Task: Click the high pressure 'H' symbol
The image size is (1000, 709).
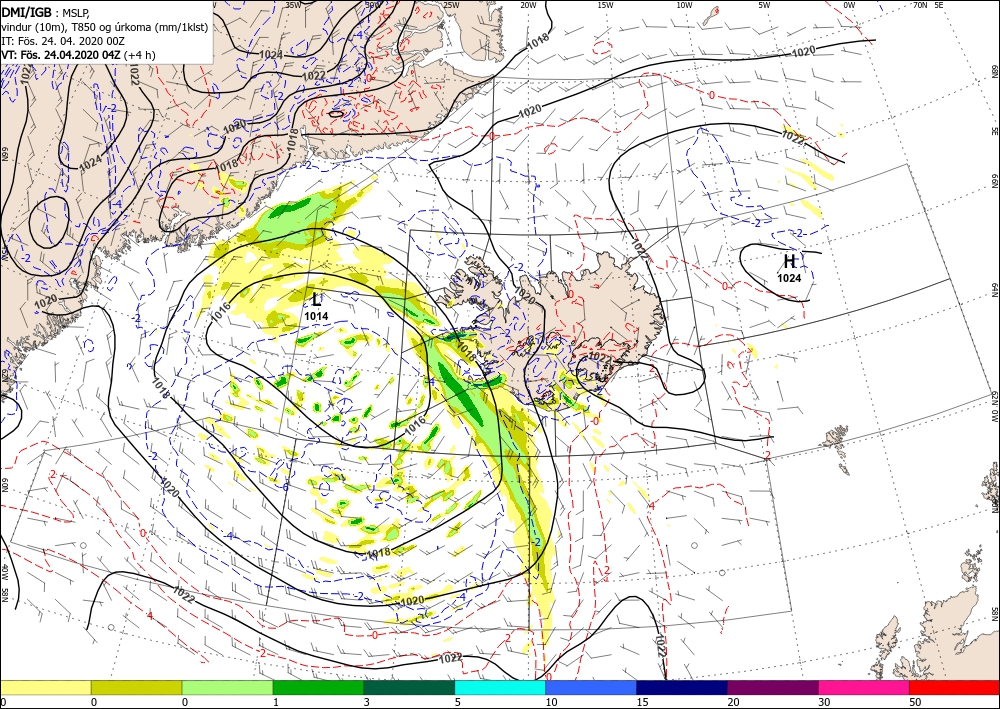Action: pyautogui.click(x=790, y=261)
